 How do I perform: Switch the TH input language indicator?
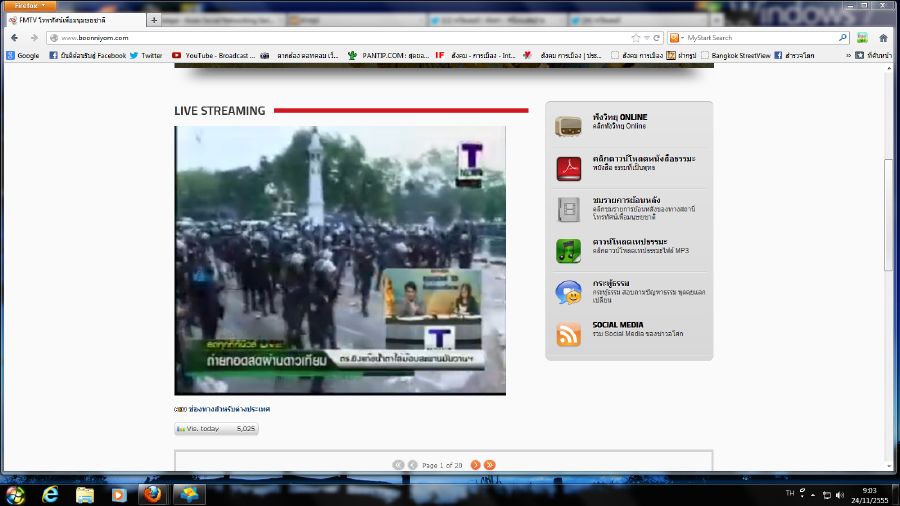click(790, 493)
